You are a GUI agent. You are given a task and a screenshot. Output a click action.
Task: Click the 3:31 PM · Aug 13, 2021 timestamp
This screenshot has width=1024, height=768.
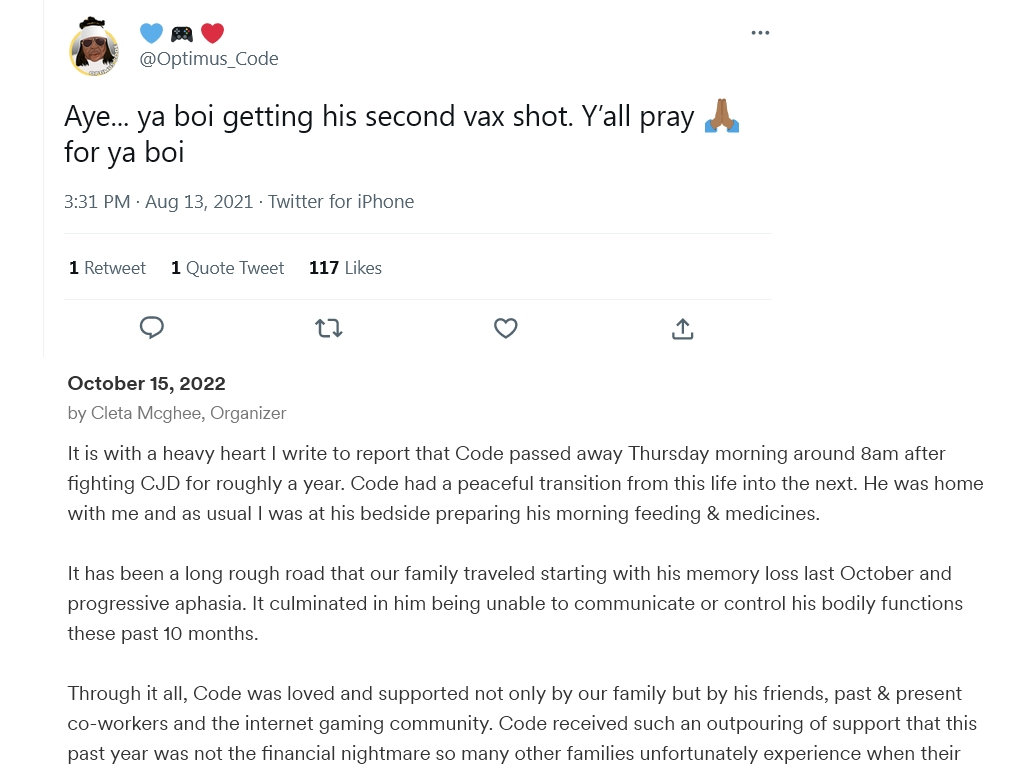point(158,202)
